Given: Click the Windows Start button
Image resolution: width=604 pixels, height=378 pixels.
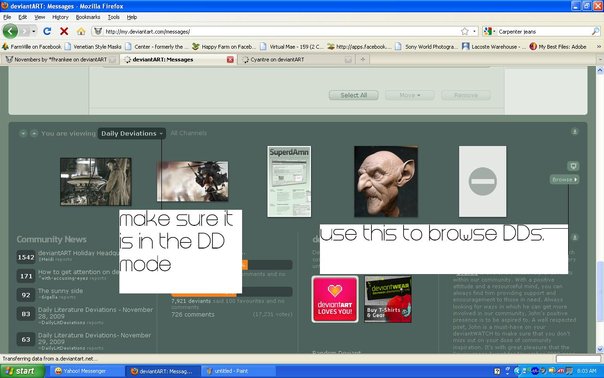Looking at the screenshot, I should click(22, 371).
